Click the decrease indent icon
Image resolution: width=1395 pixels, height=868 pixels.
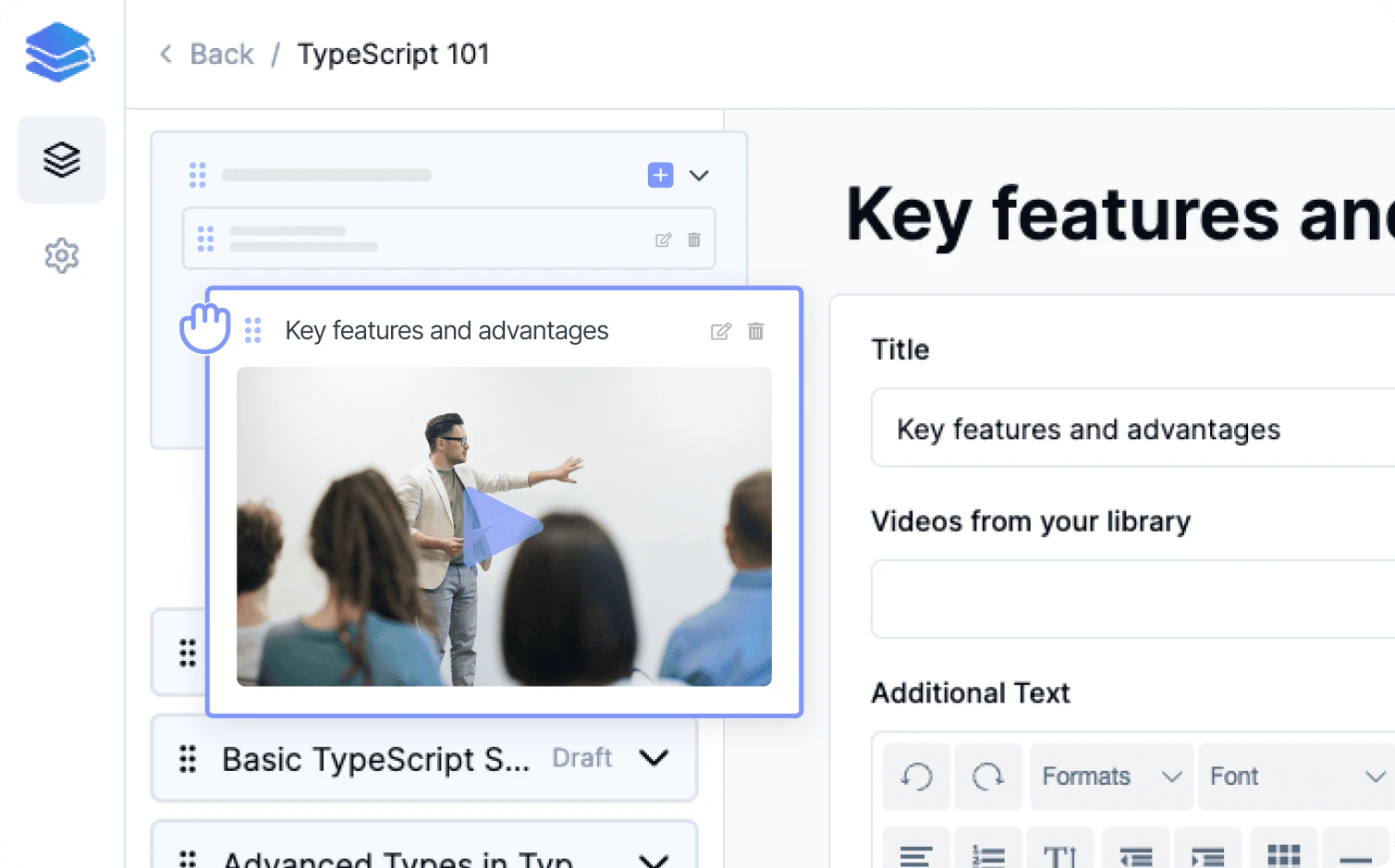tap(1135, 855)
